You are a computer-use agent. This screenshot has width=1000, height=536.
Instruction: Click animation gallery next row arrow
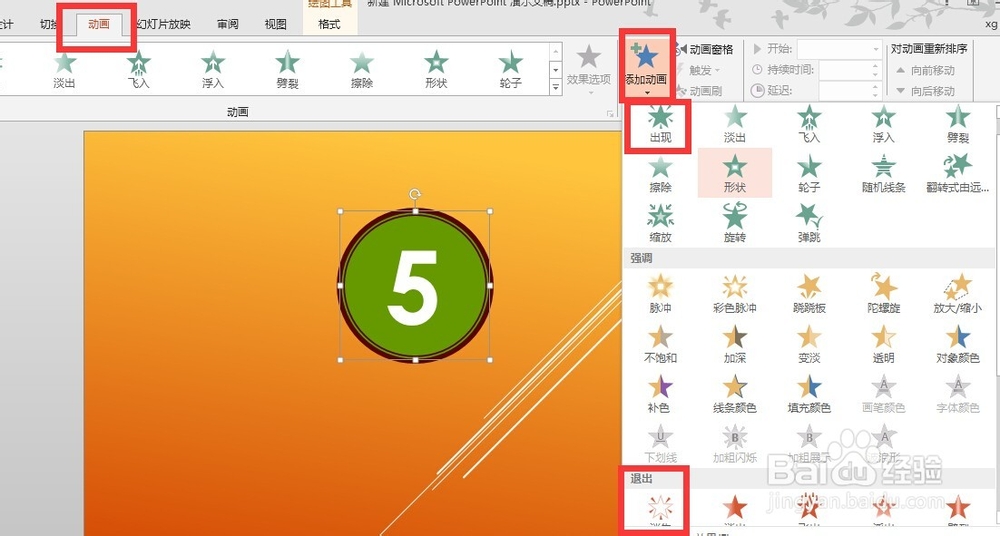coord(555,70)
